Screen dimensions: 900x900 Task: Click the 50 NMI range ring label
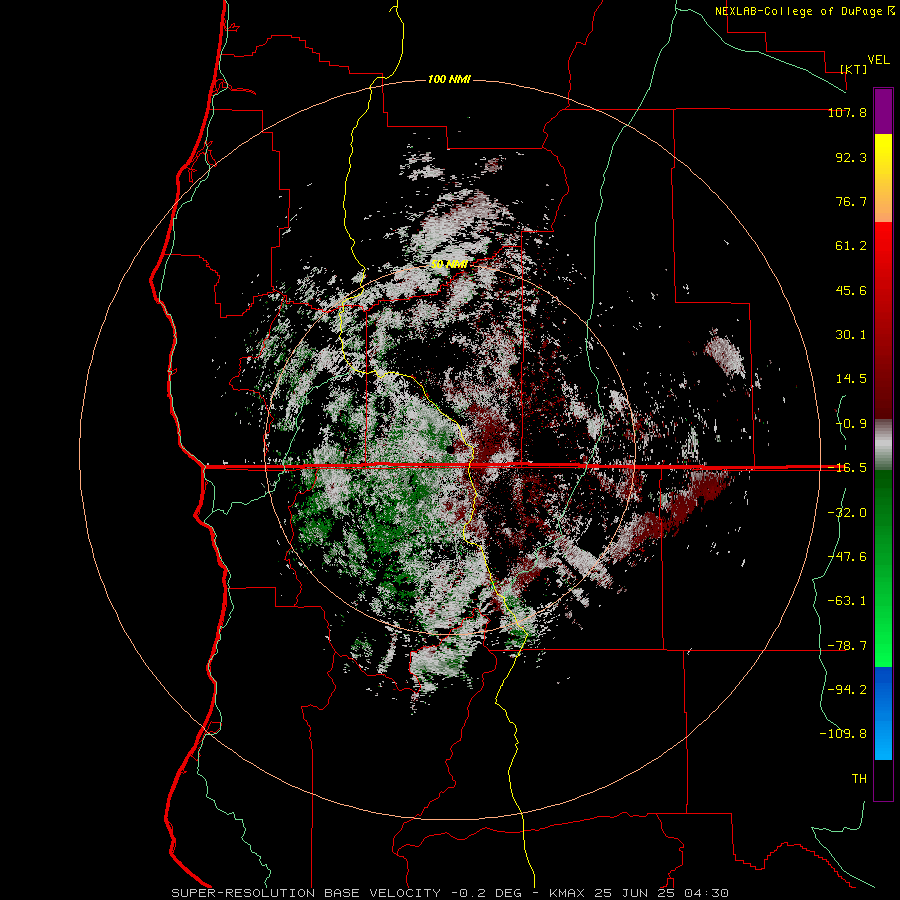pos(449,264)
